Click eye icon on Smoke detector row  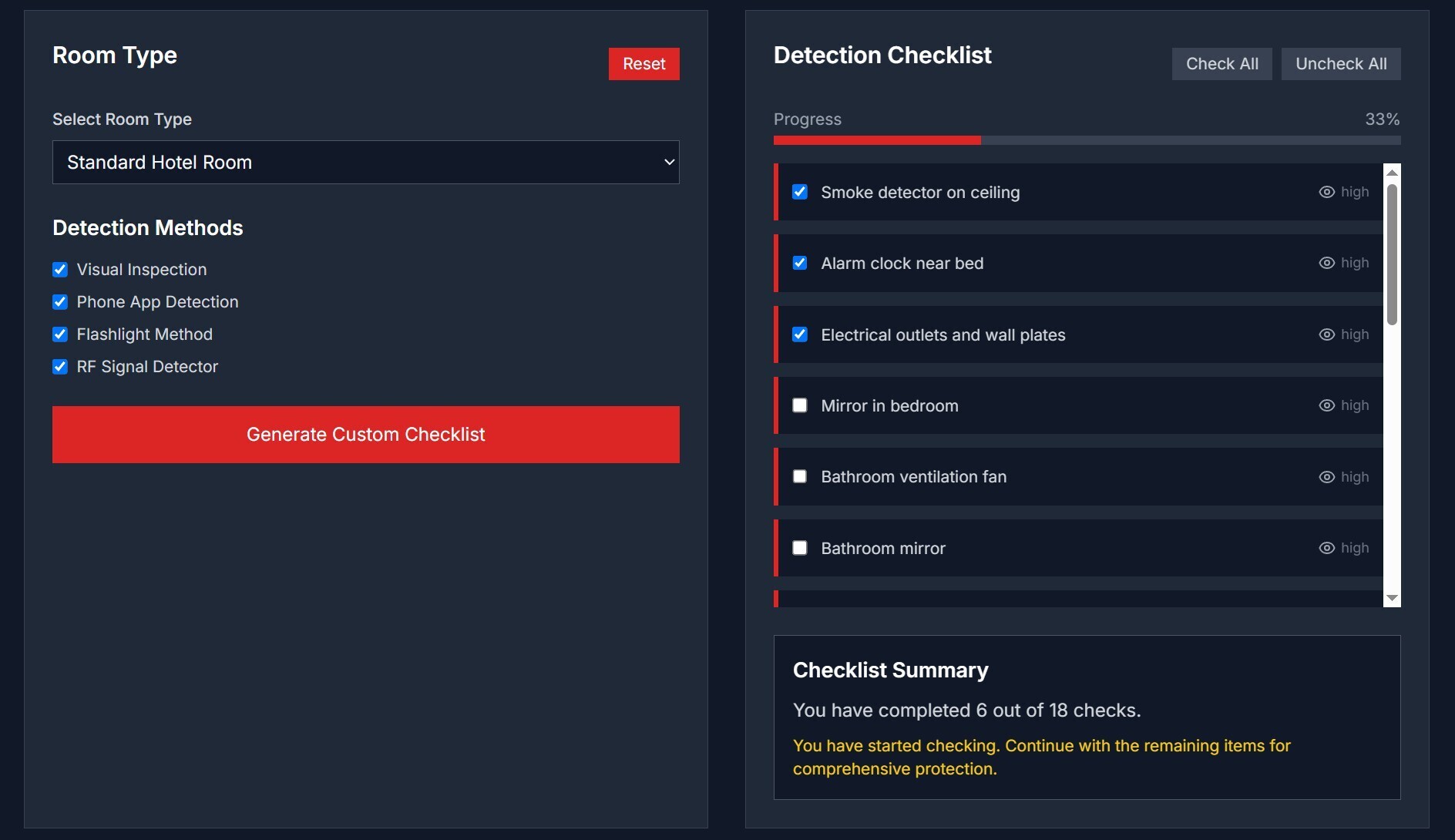tap(1326, 192)
